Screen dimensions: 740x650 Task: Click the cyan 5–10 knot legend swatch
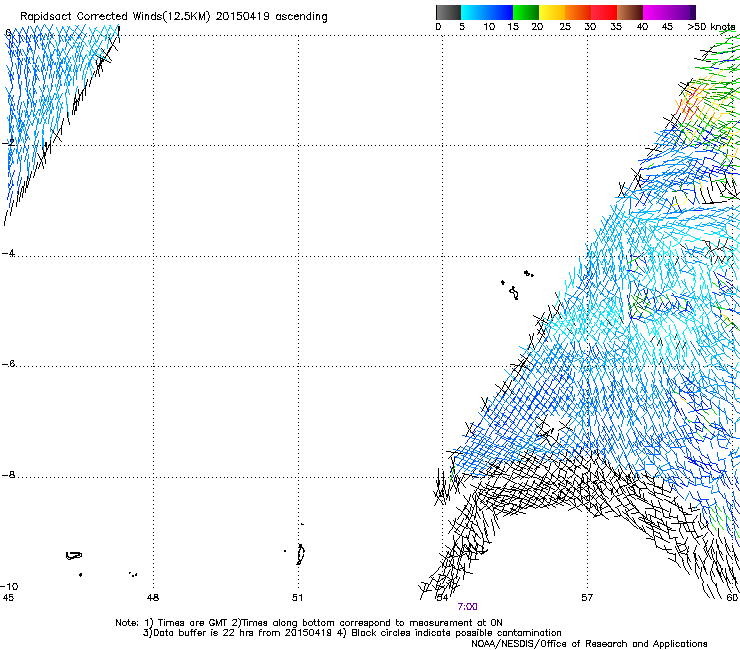pos(474,12)
